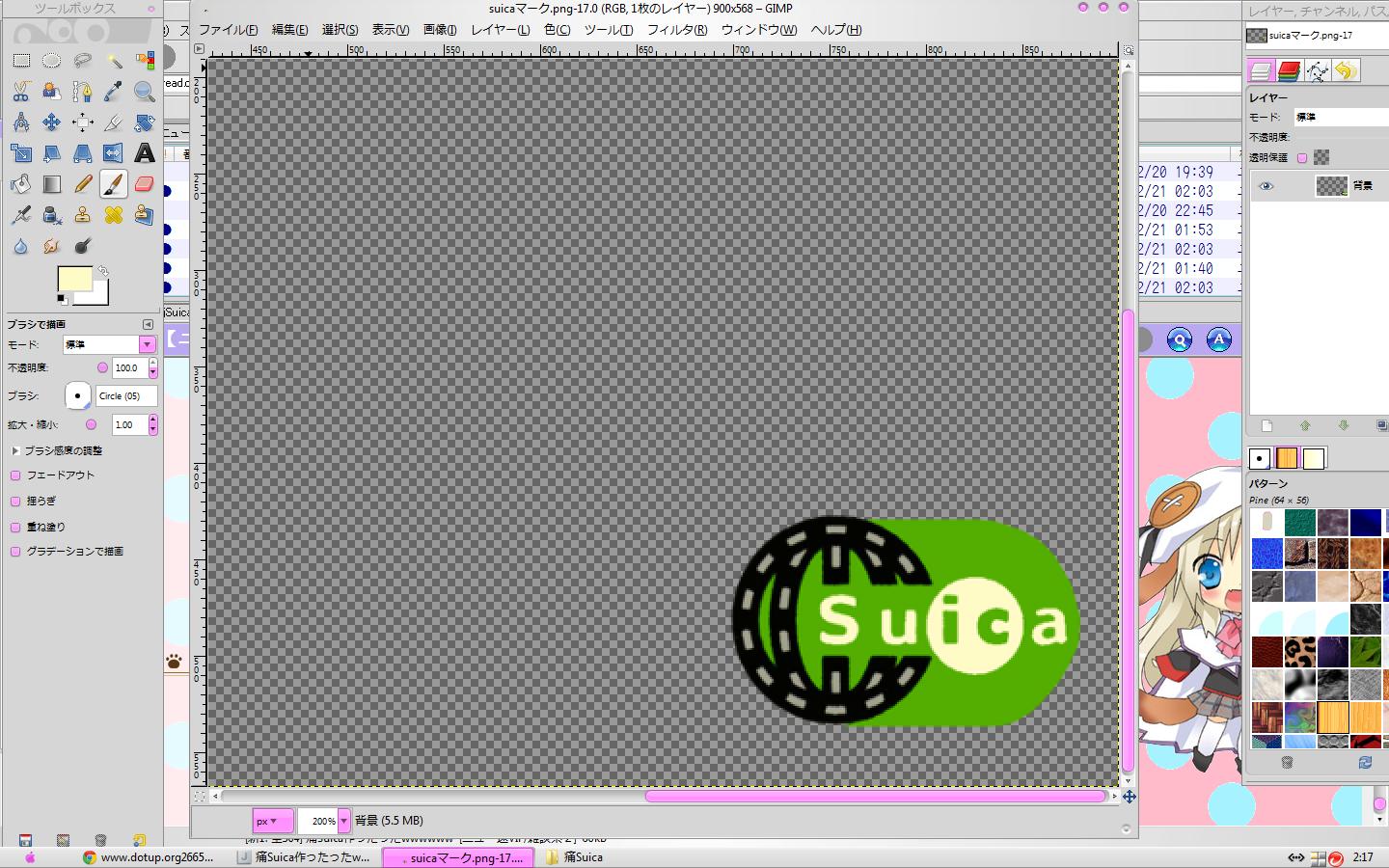This screenshot has width=1389, height=868.
Task: Check the グラデーションで描画 option
Action: click(x=15, y=552)
